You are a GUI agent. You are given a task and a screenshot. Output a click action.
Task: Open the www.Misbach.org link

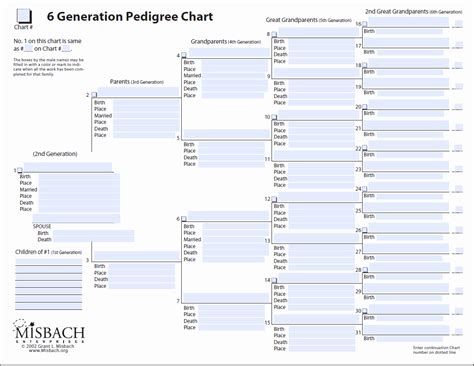click(x=48, y=351)
